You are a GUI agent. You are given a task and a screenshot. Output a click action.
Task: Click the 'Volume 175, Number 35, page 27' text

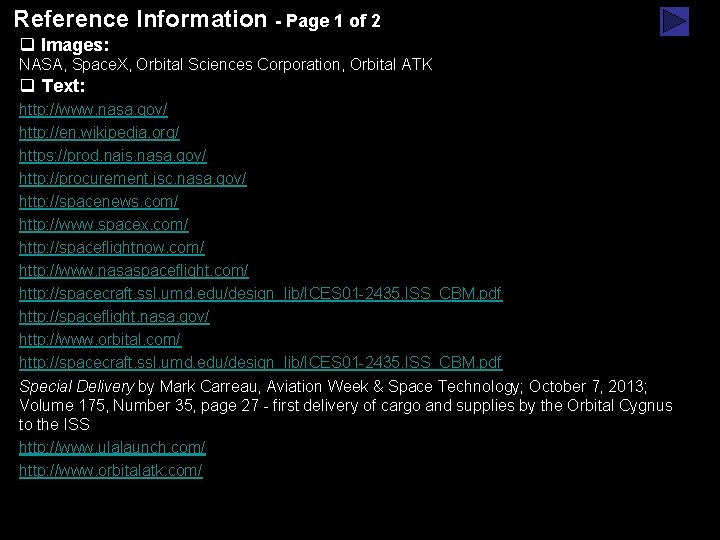pyautogui.click(x=139, y=406)
